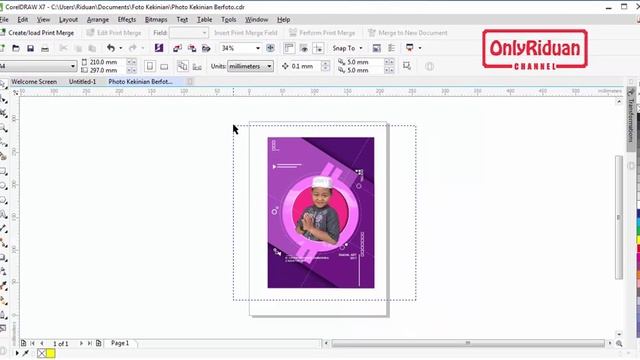Click the vertical scrollbar thumb
Screen dimensions: 640x360
coord(619,217)
